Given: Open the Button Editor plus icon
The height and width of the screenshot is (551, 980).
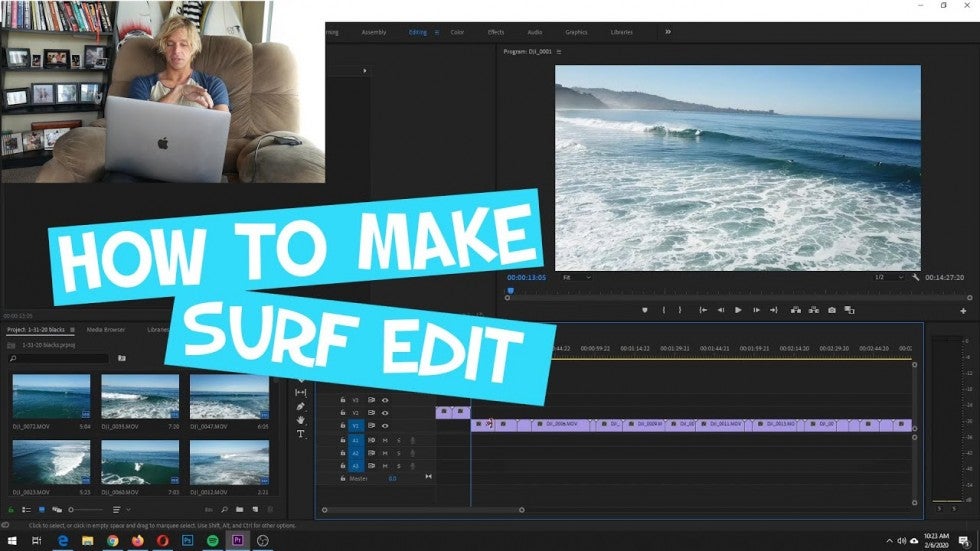Looking at the screenshot, I should [x=963, y=310].
